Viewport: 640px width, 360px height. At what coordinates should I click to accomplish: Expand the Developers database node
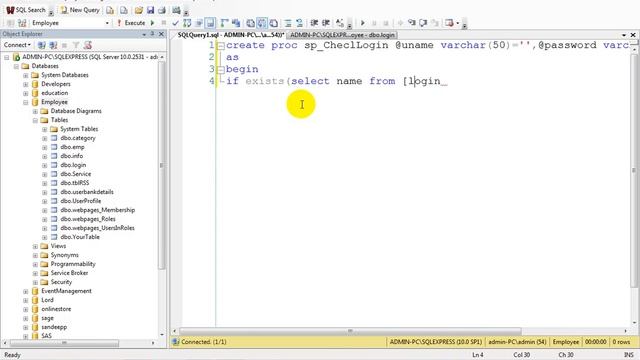26,84
